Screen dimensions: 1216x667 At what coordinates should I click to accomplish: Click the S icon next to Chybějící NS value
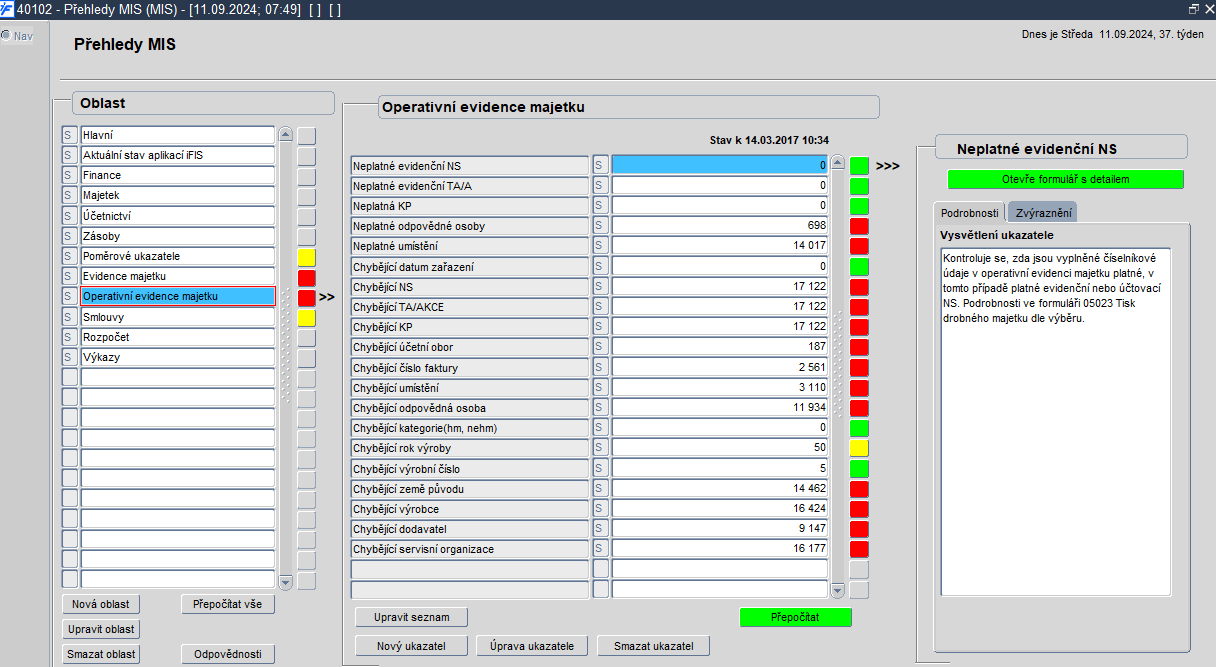pyautogui.click(x=600, y=286)
